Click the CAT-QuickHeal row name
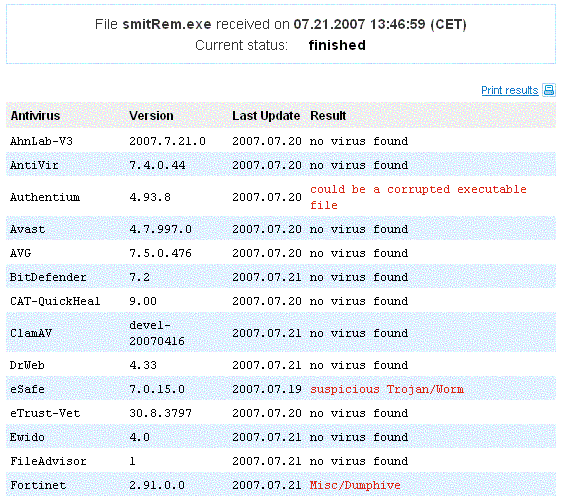Viewport: 563px width, 502px height. coord(55,301)
